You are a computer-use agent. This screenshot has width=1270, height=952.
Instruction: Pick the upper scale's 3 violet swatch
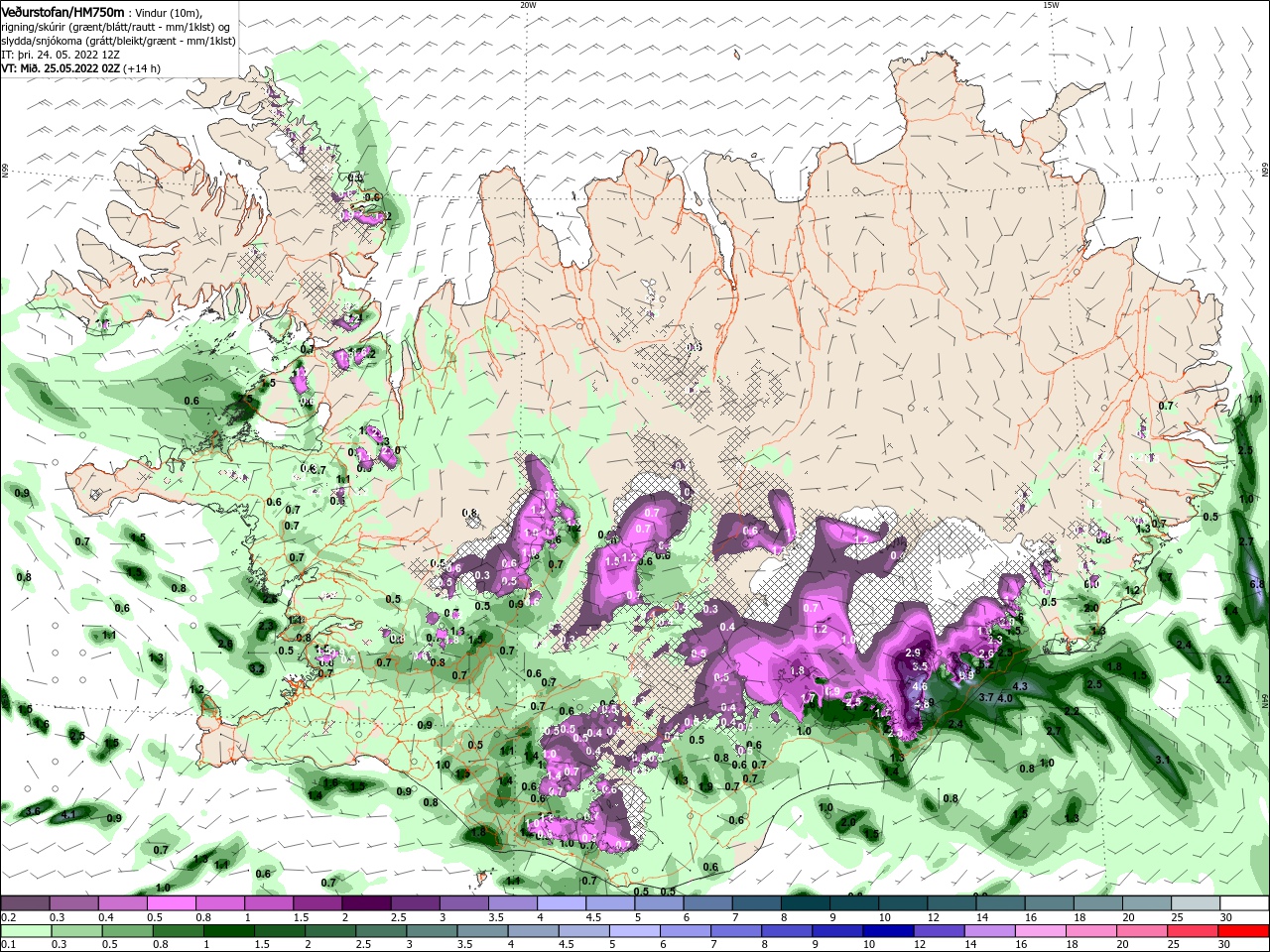point(463,903)
